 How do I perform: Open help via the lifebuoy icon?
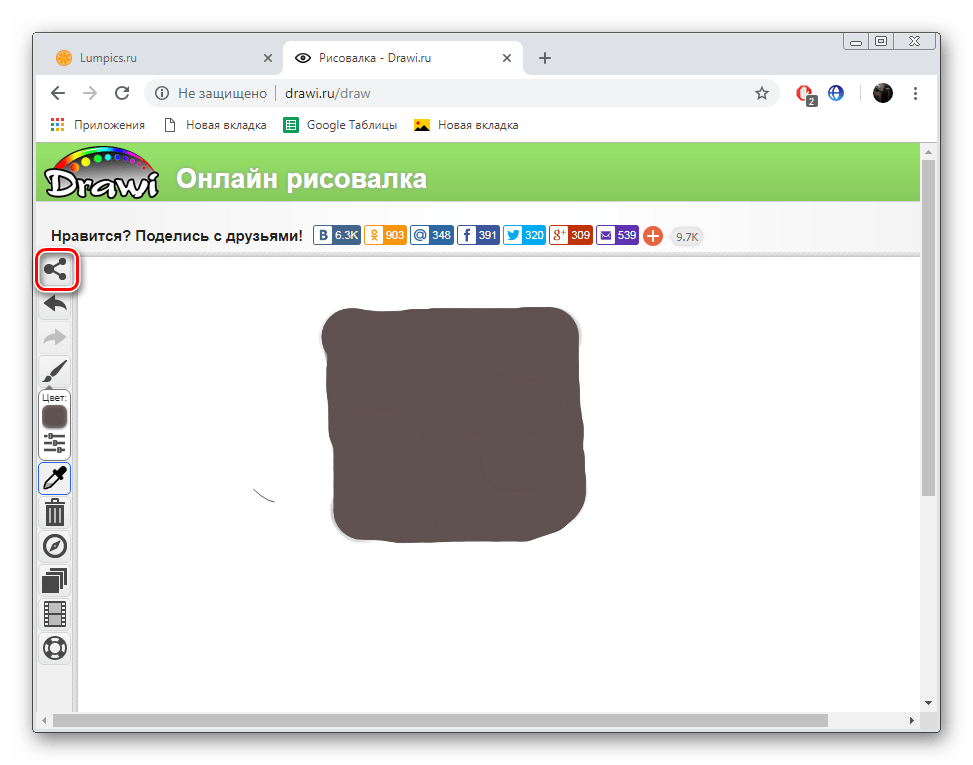[55, 648]
